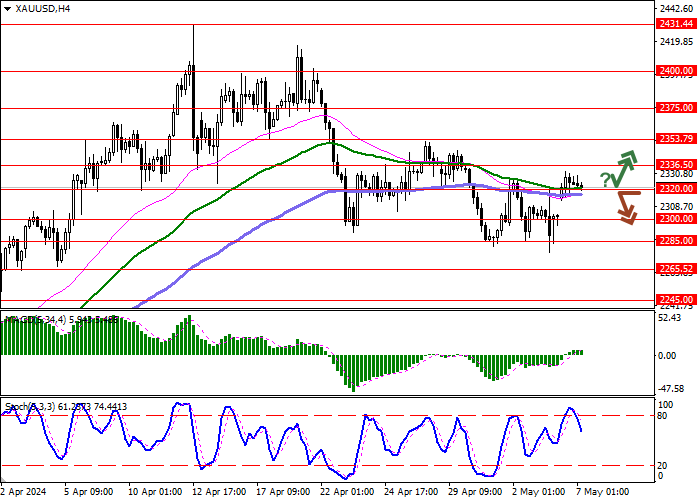Click the 29 Apr 09:00 date label
700x500 pixels.
click(476, 492)
